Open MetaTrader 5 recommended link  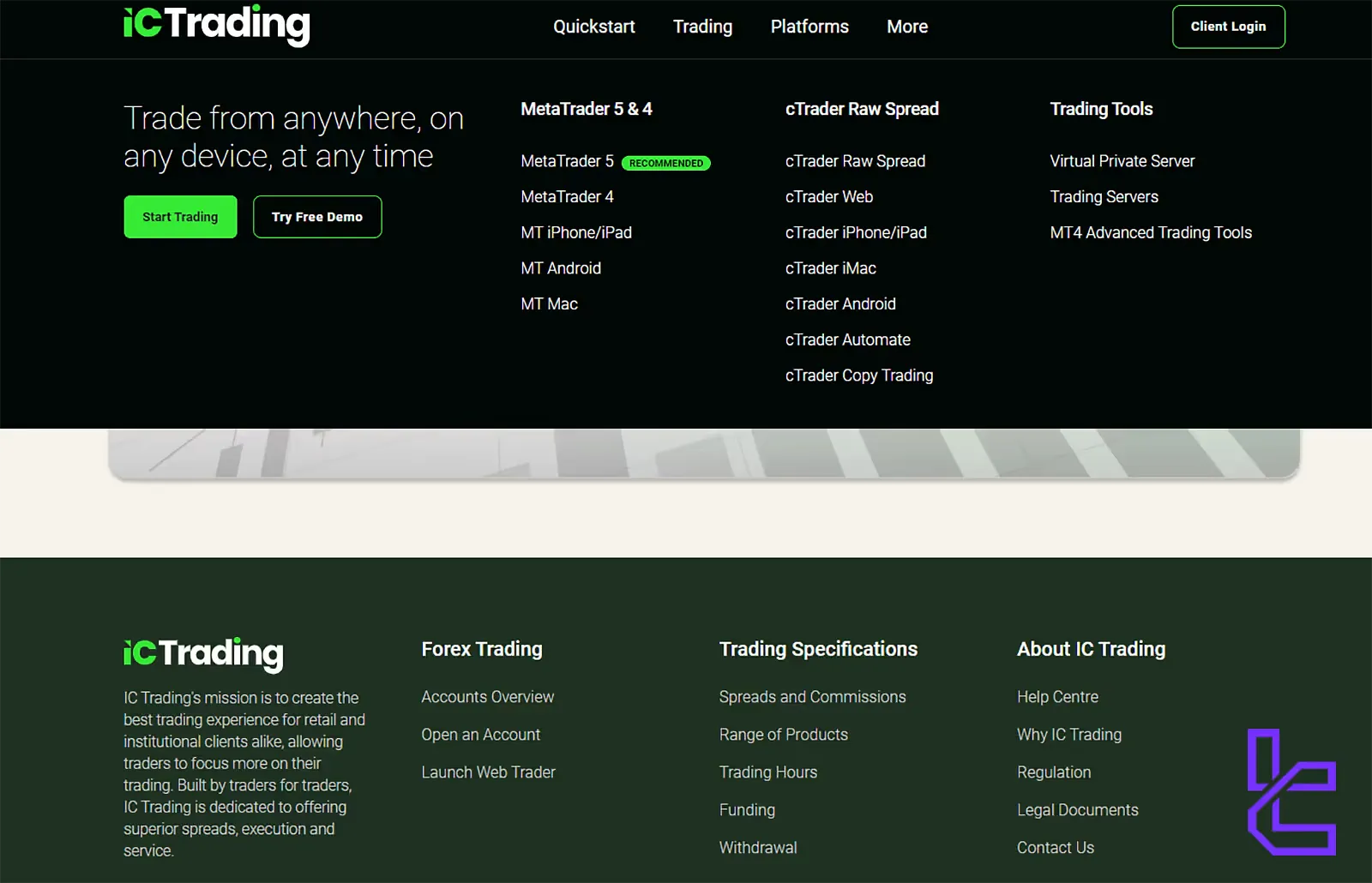click(567, 161)
